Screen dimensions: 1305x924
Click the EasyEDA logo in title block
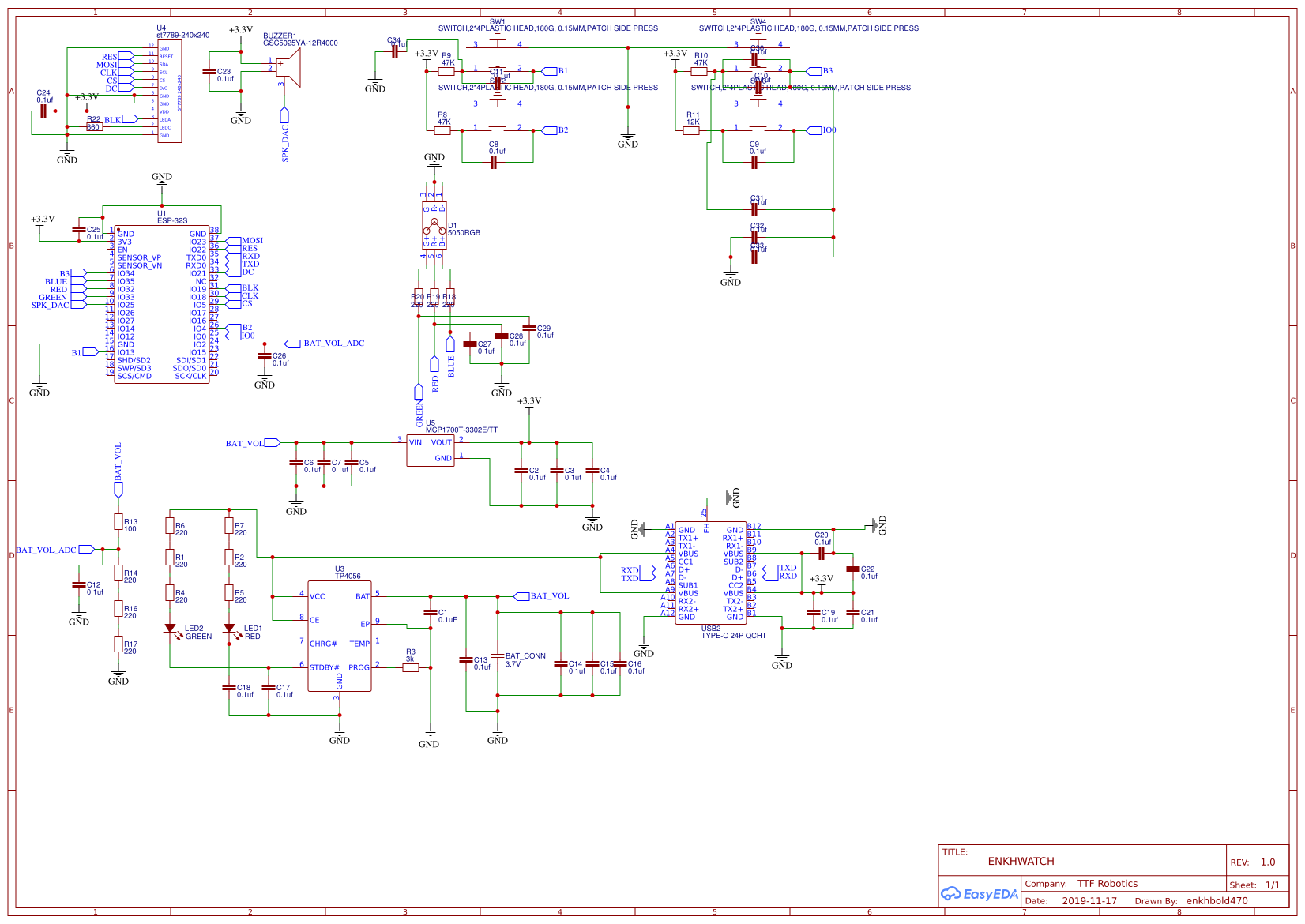tap(979, 894)
